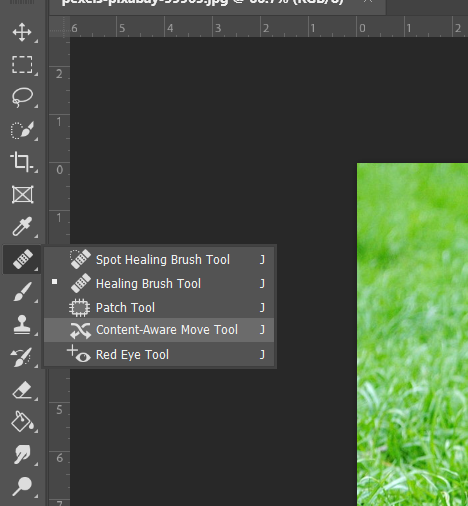
Task: Select the Paint Bucket tool
Action: pyautogui.click(x=22, y=422)
